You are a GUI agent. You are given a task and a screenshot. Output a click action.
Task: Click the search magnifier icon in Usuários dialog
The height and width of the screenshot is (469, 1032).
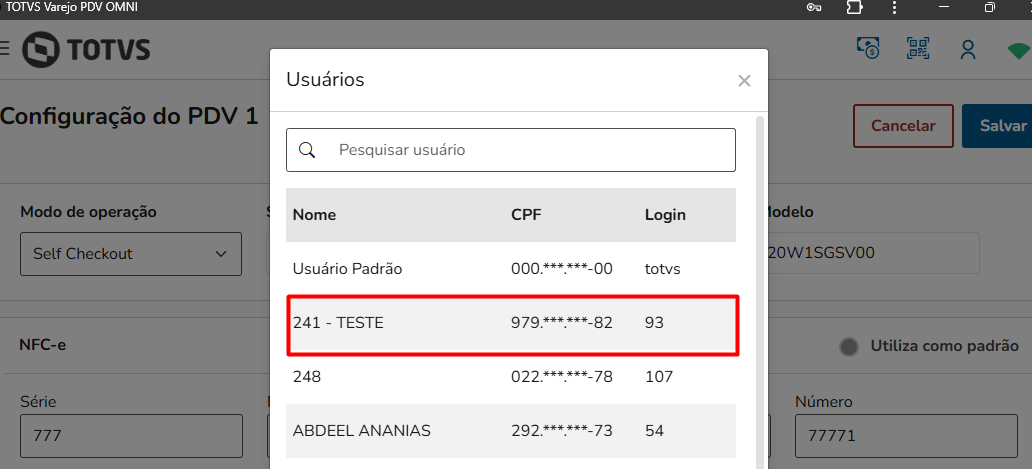coord(308,150)
